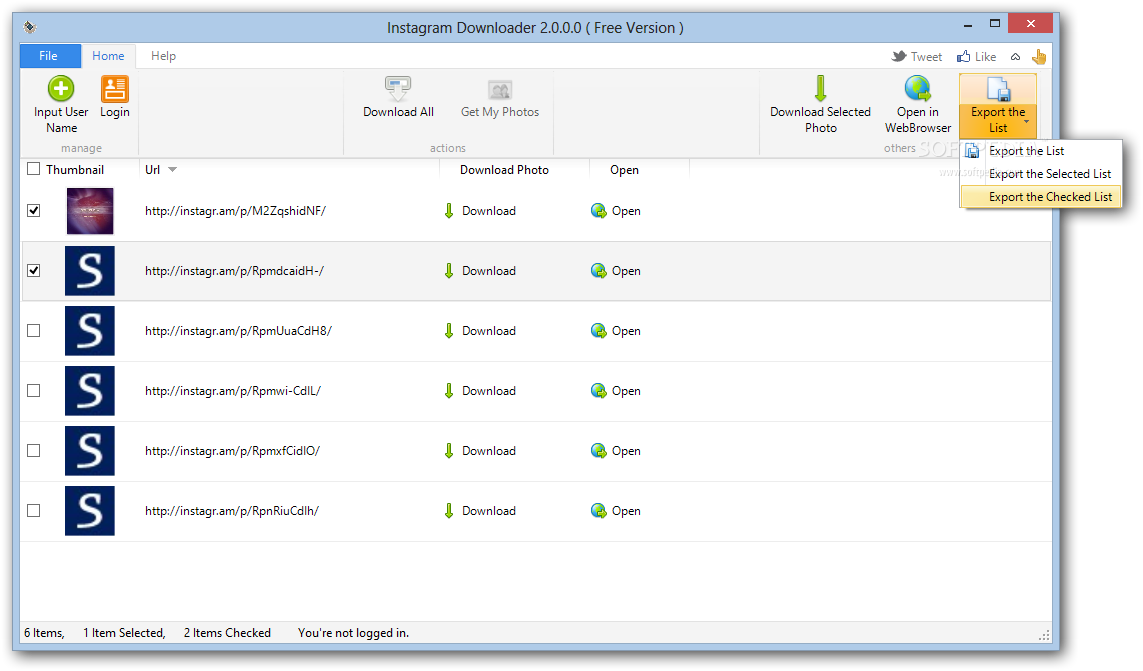Click globe open icon for RpmdcaidH-

point(598,271)
